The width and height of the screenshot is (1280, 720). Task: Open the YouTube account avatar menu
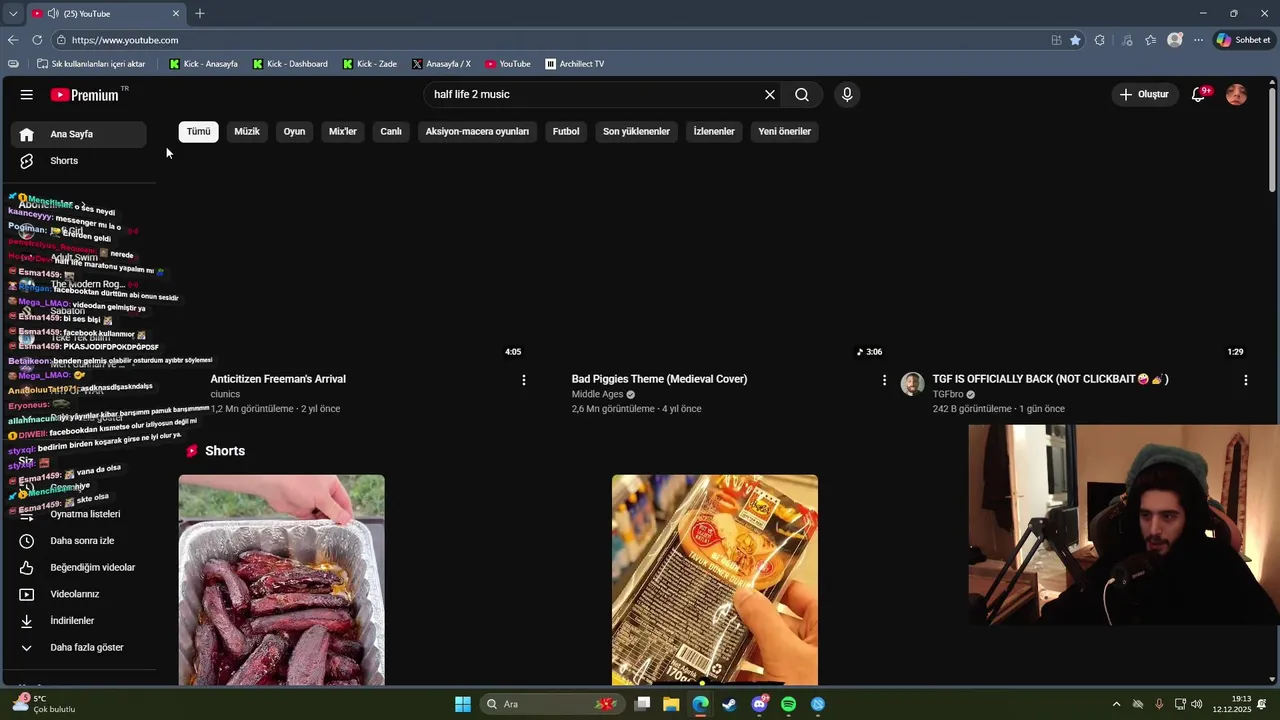click(1236, 95)
